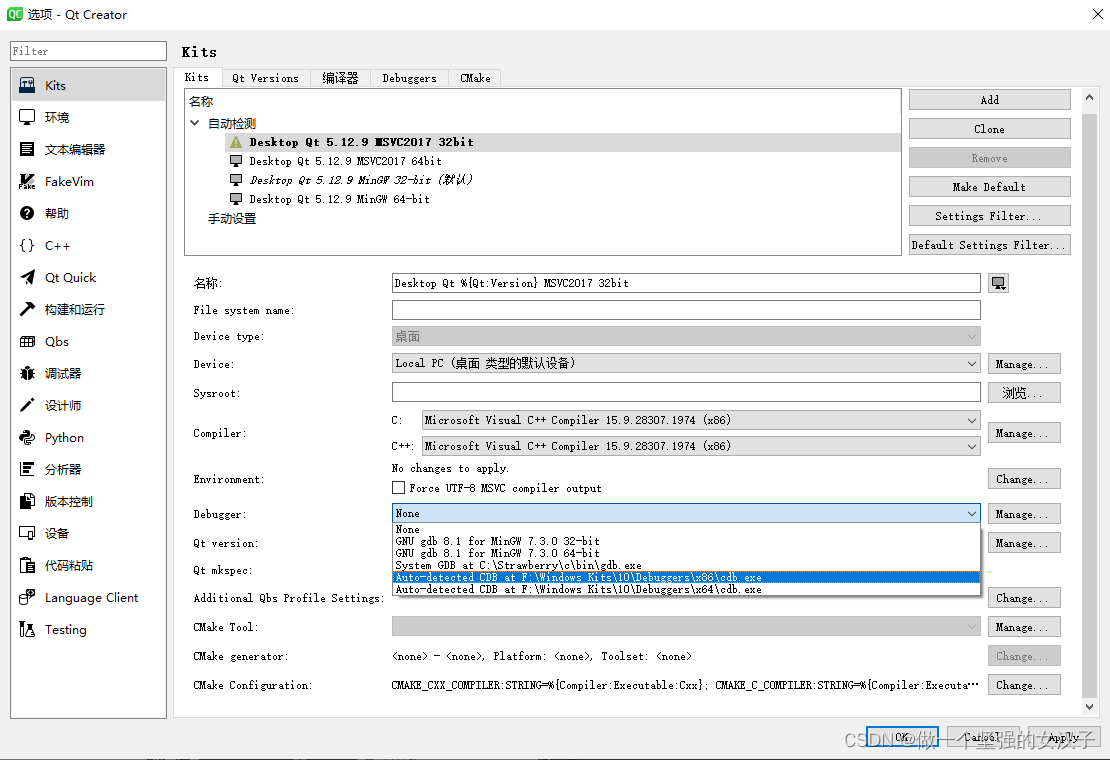
Task: Choose System GDB at C:\Strawberry debugger
Action: click(x=686, y=565)
